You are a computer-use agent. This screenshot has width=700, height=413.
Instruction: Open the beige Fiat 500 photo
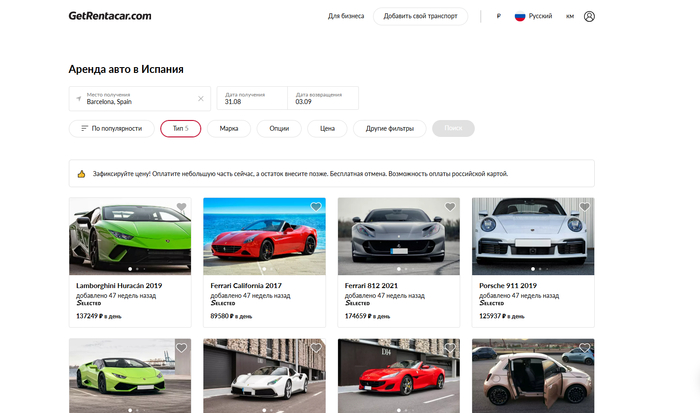tap(533, 375)
